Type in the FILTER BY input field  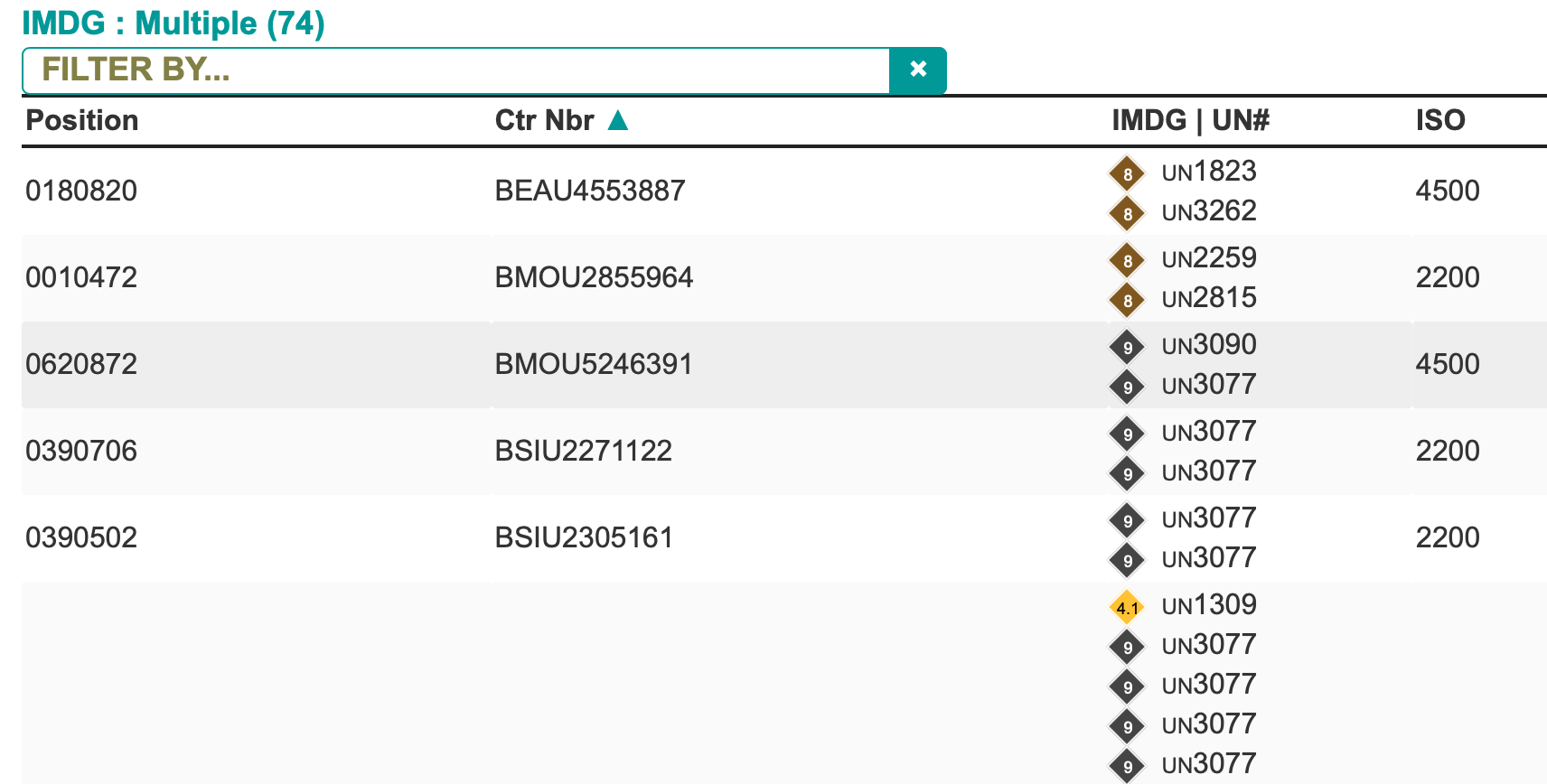(455, 70)
